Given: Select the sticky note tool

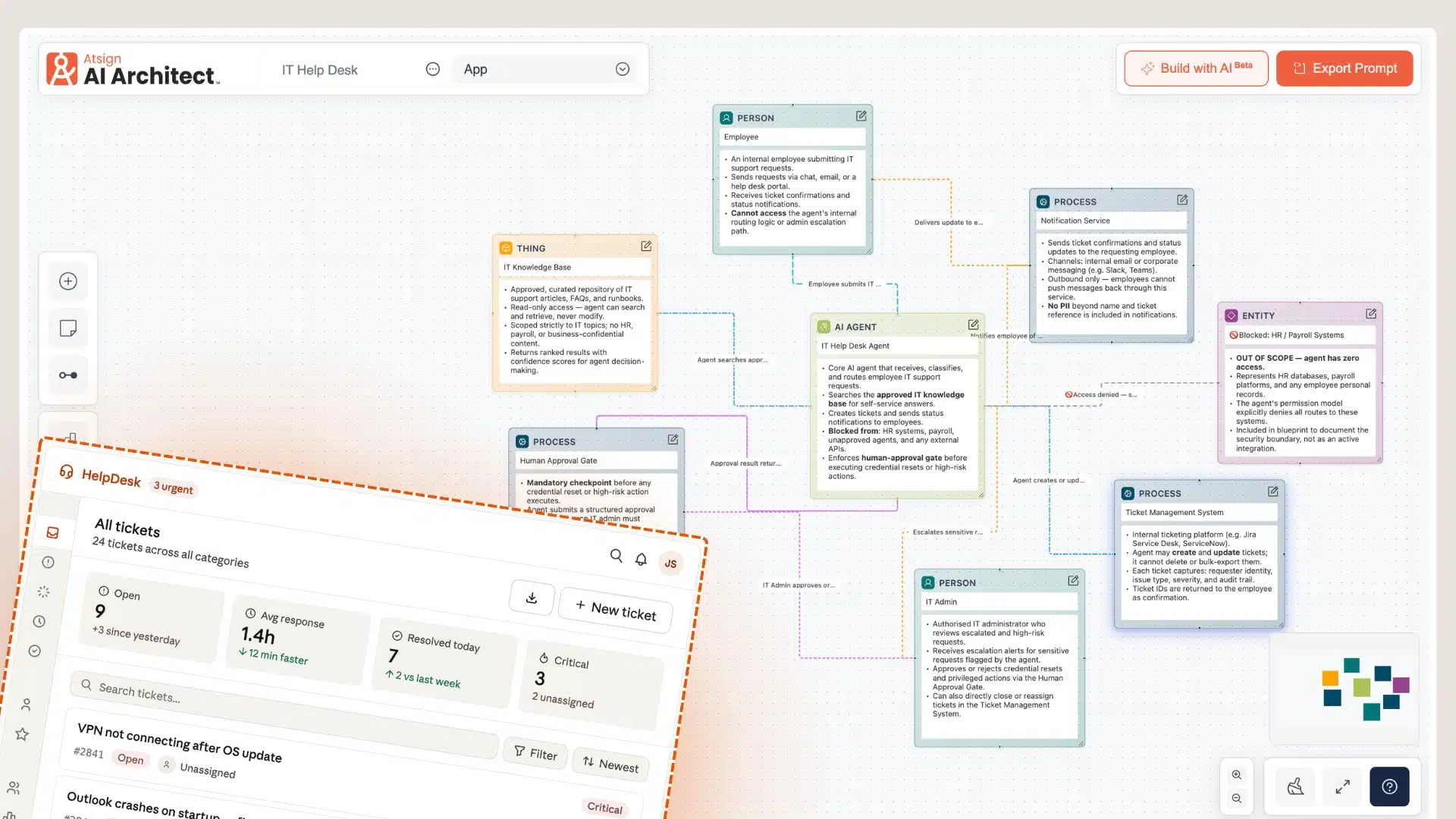Looking at the screenshot, I should tap(68, 328).
